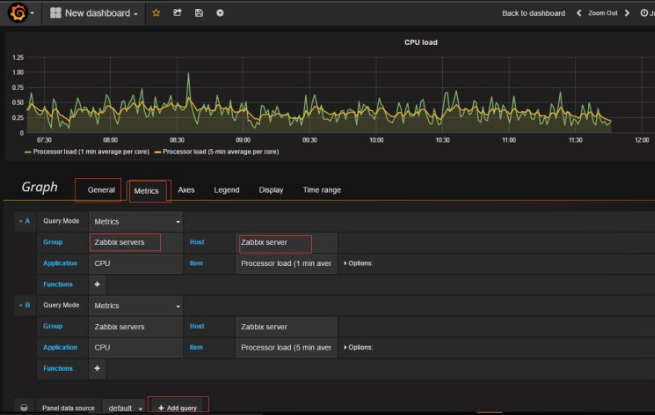Open the New dashboard picker dropdown
Image resolution: width=655 pixels, height=415 pixels.
(x=94, y=13)
